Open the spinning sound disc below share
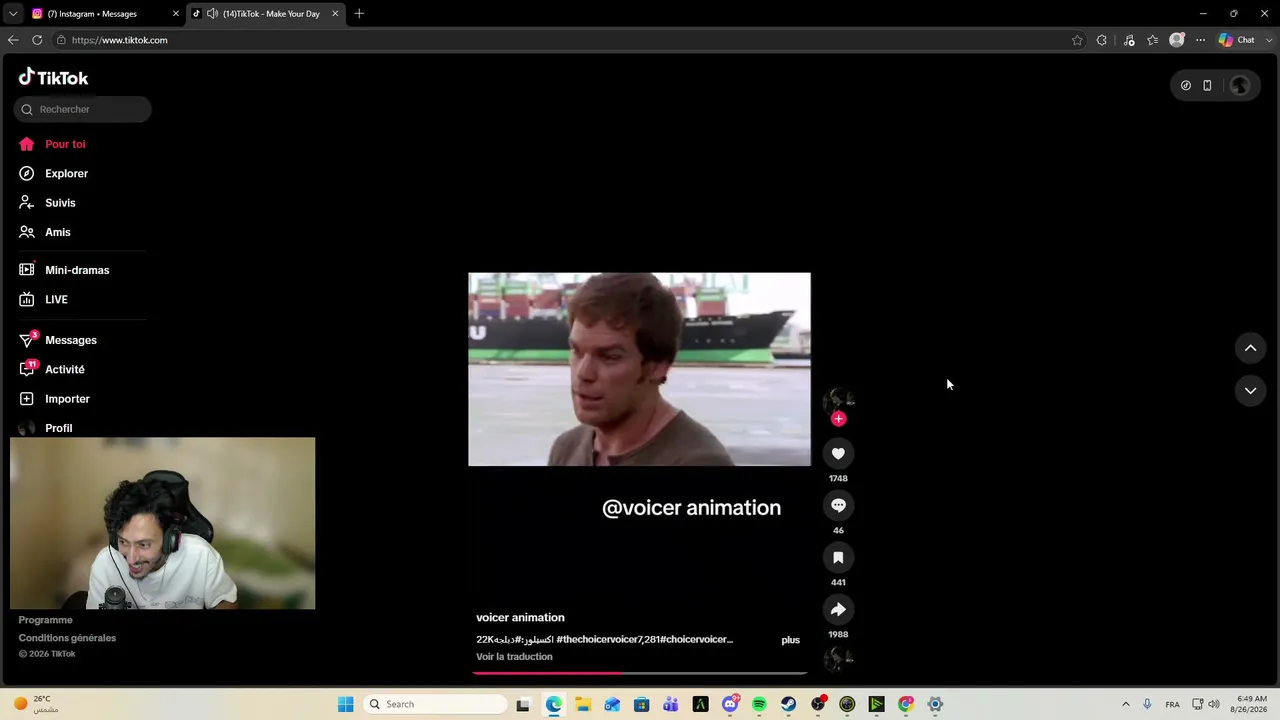The height and width of the screenshot is (720, 1280). (838, 659)
